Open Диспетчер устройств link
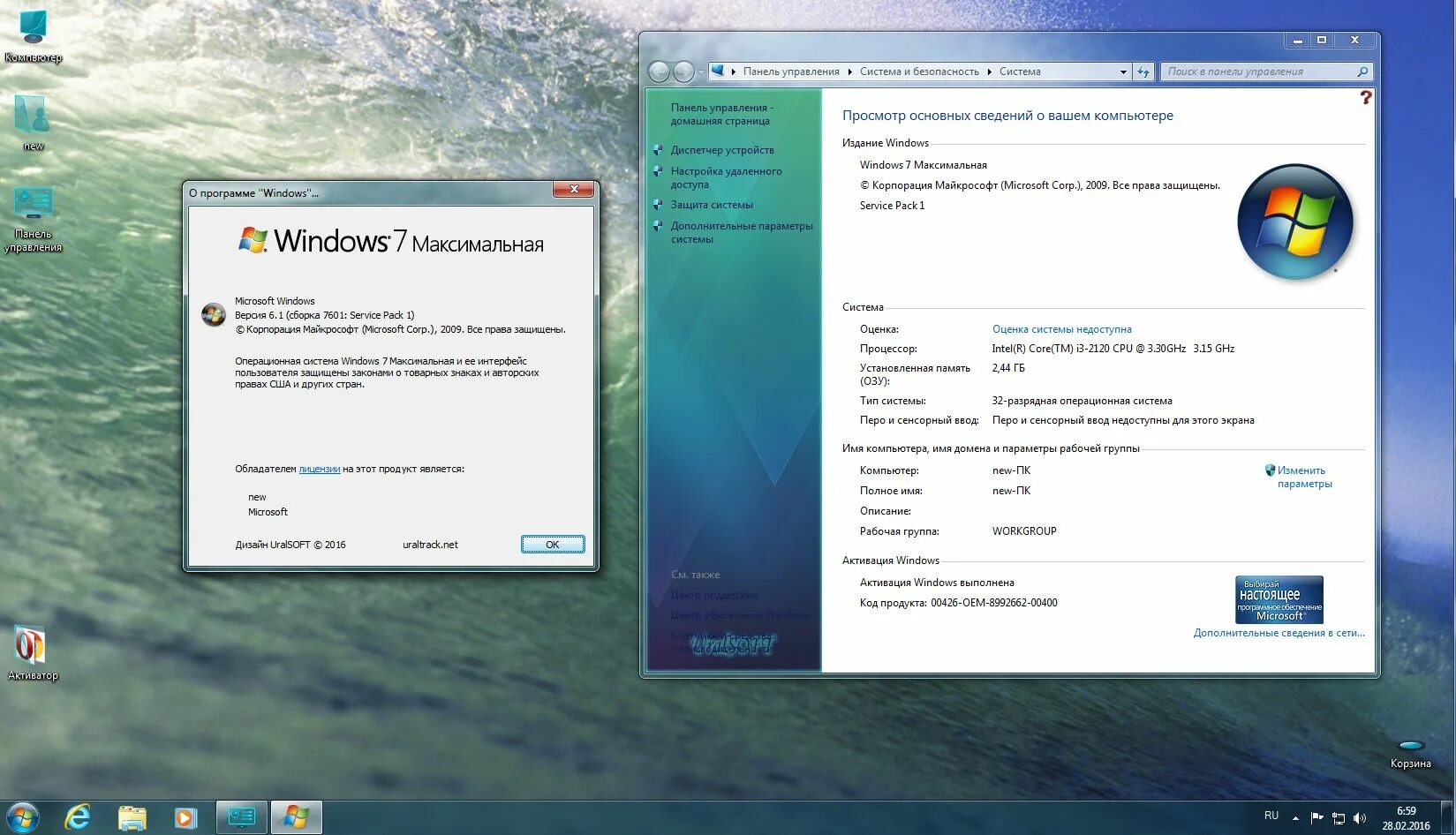The width and height of the screenshot is (1456, 835). pyautogui.click(x=722, y=150)
